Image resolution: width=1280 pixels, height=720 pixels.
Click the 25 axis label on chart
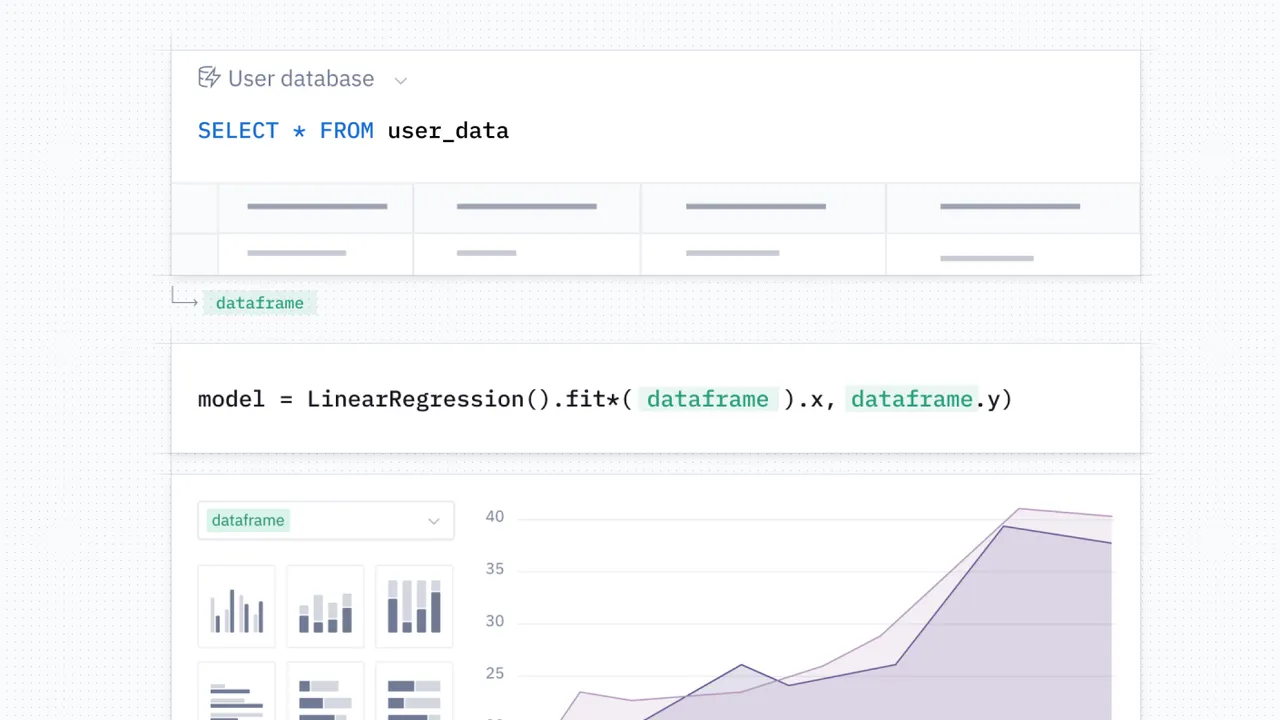pyautogui.click(x=495, y=674)
